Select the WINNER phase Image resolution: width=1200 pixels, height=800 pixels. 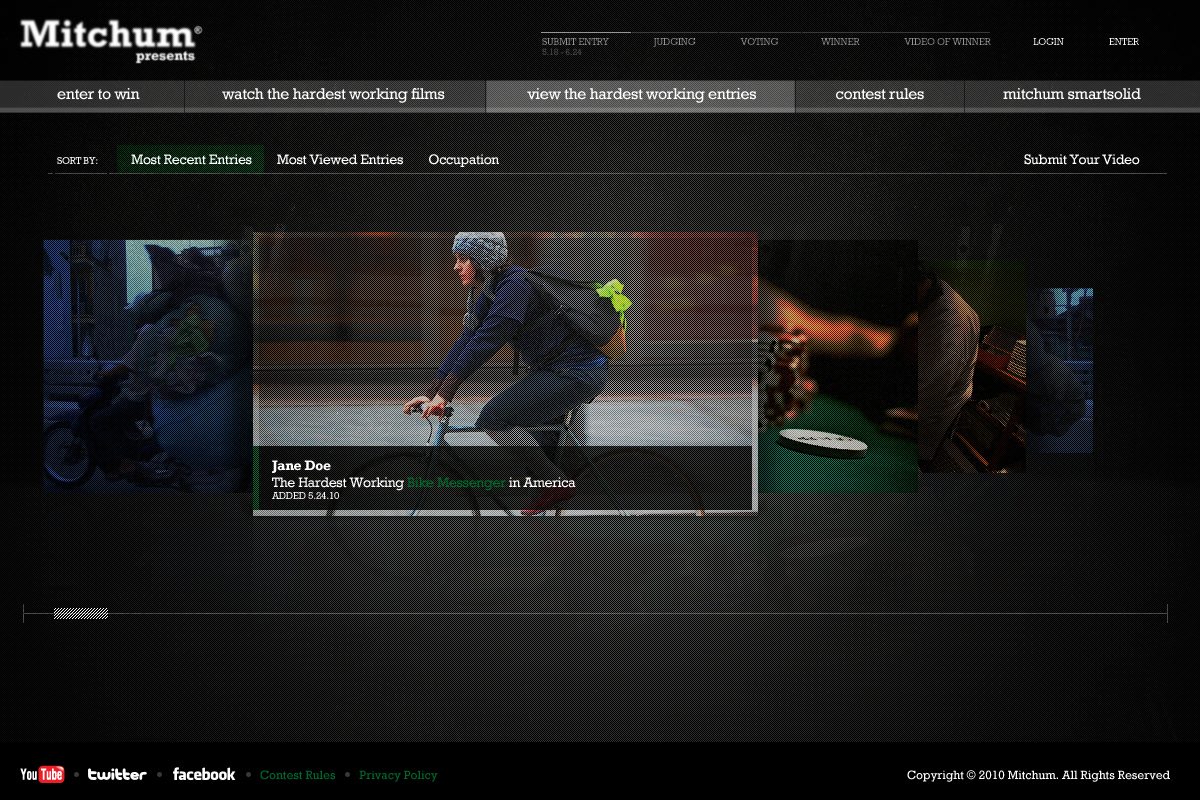840,42
